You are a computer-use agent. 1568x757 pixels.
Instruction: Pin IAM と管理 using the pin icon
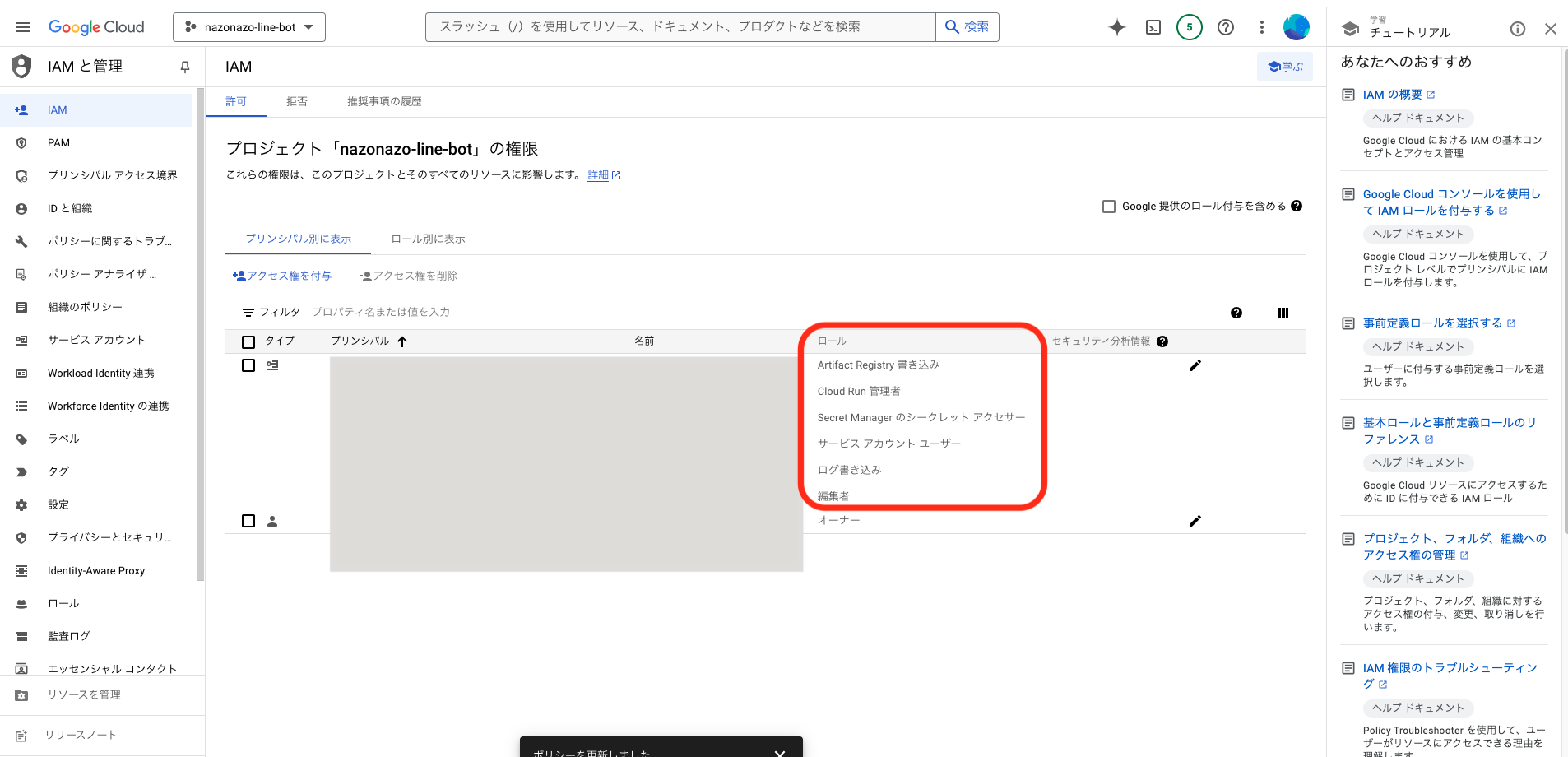[x=184, y=67]
